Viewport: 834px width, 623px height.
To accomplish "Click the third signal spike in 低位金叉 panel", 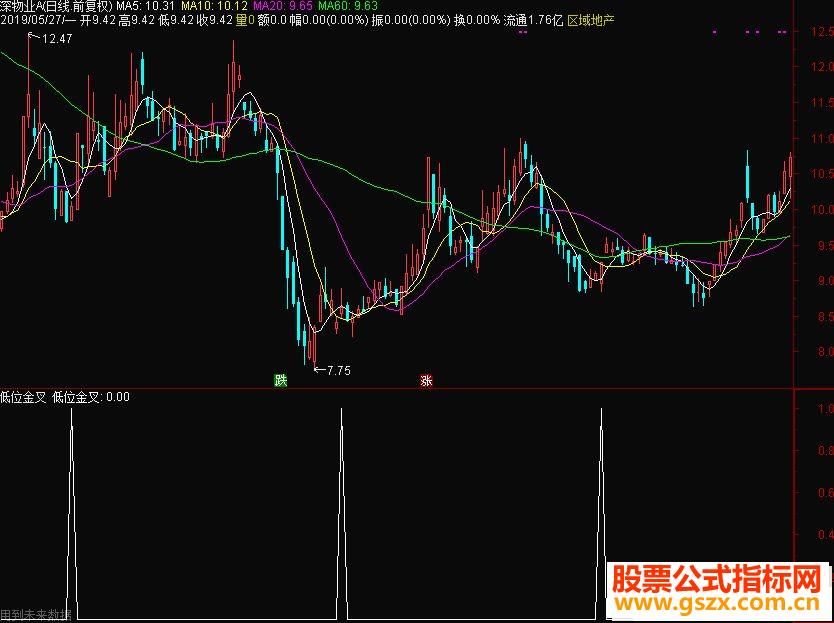I will tap(602, 513).
